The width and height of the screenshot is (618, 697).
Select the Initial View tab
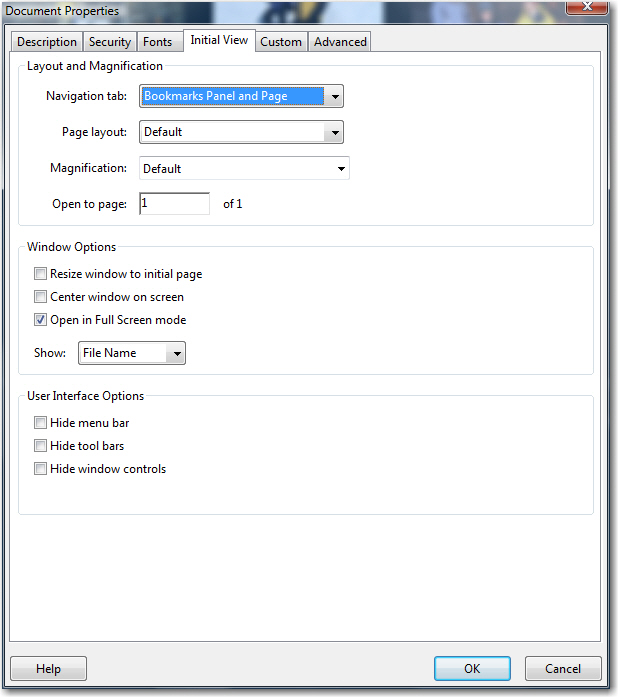219,40
